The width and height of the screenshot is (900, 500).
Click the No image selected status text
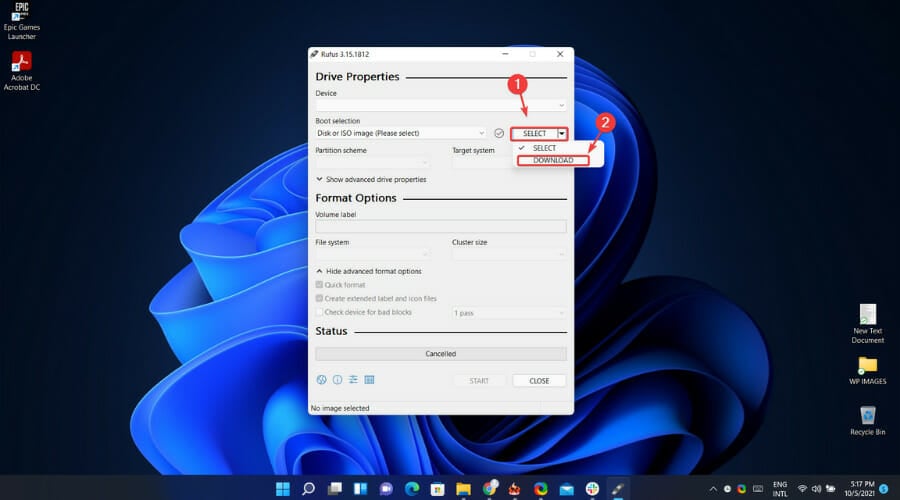pos(340,408)
